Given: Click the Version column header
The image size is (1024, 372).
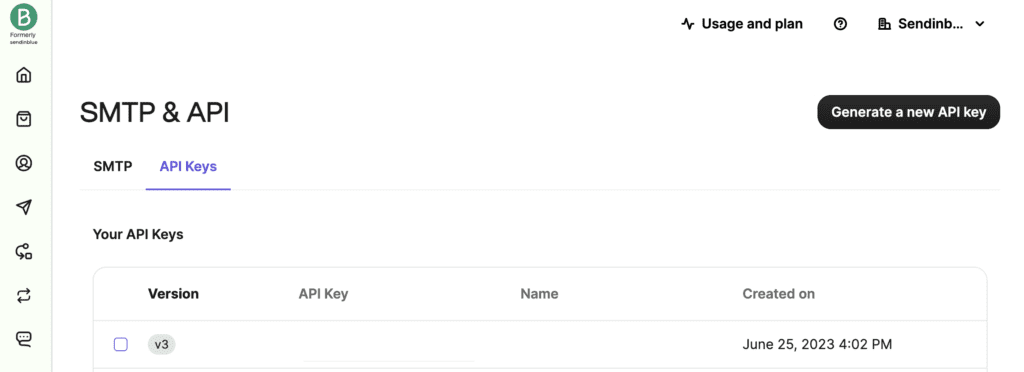Looking at the screenshot, I should coord(173,294).
